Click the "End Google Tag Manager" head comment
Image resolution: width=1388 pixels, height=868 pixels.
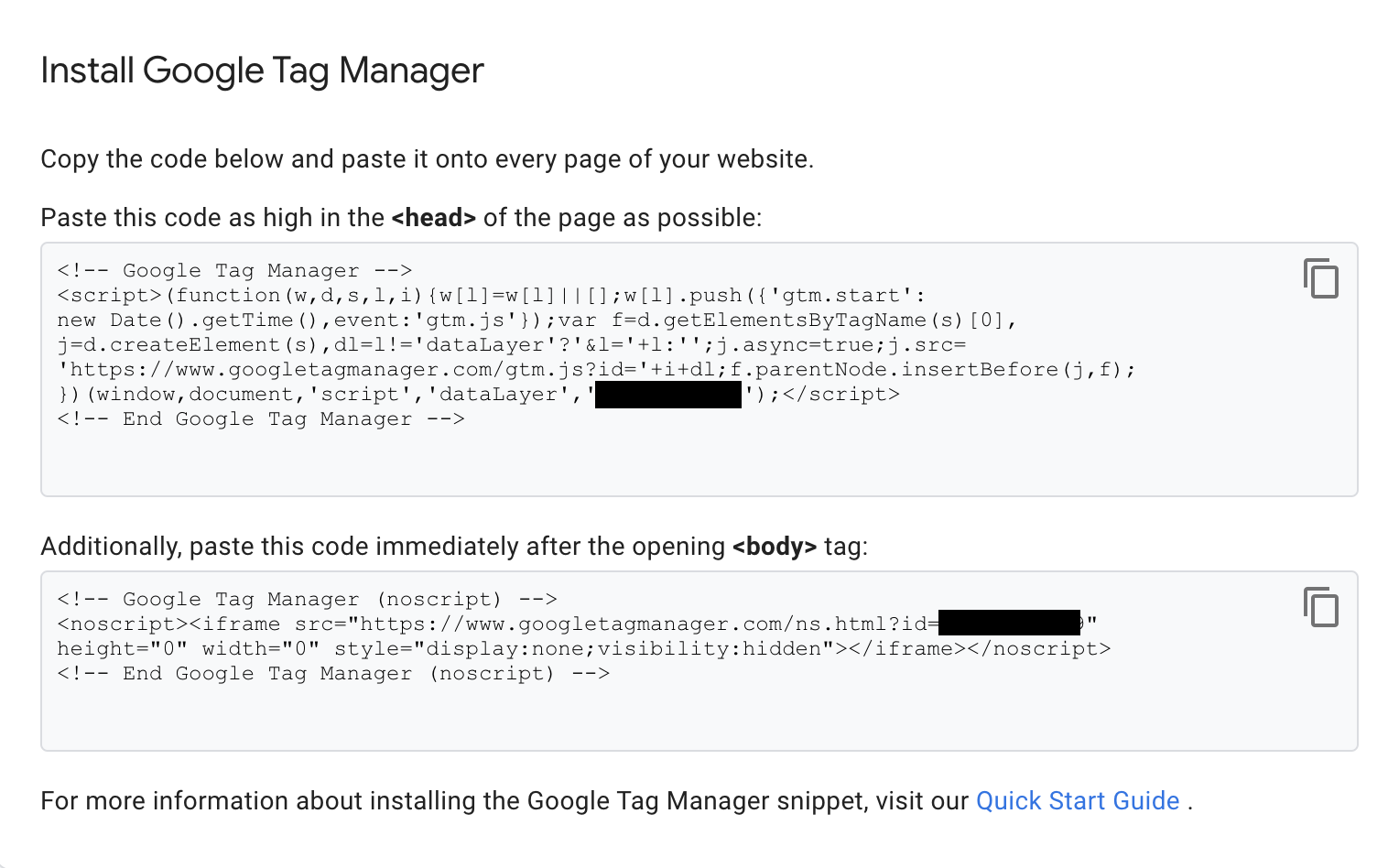(261, 419)
